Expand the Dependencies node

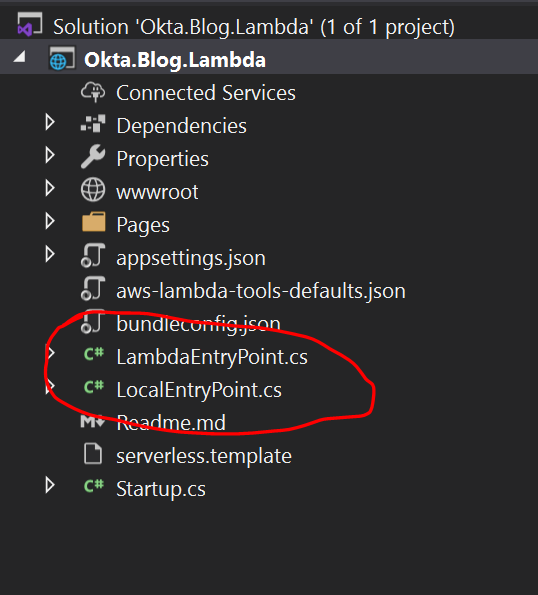click(x=50, y=122)
